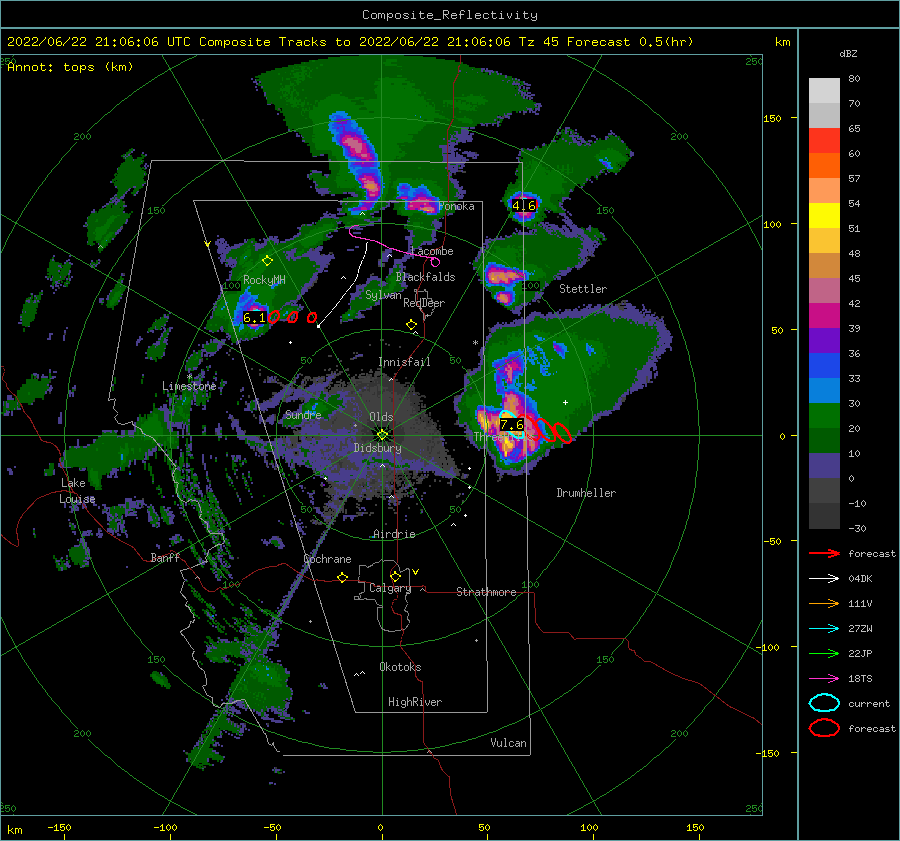Screen dimensions: 900x841
Task: Click the Cochrane town label
Action: (327, 559)
